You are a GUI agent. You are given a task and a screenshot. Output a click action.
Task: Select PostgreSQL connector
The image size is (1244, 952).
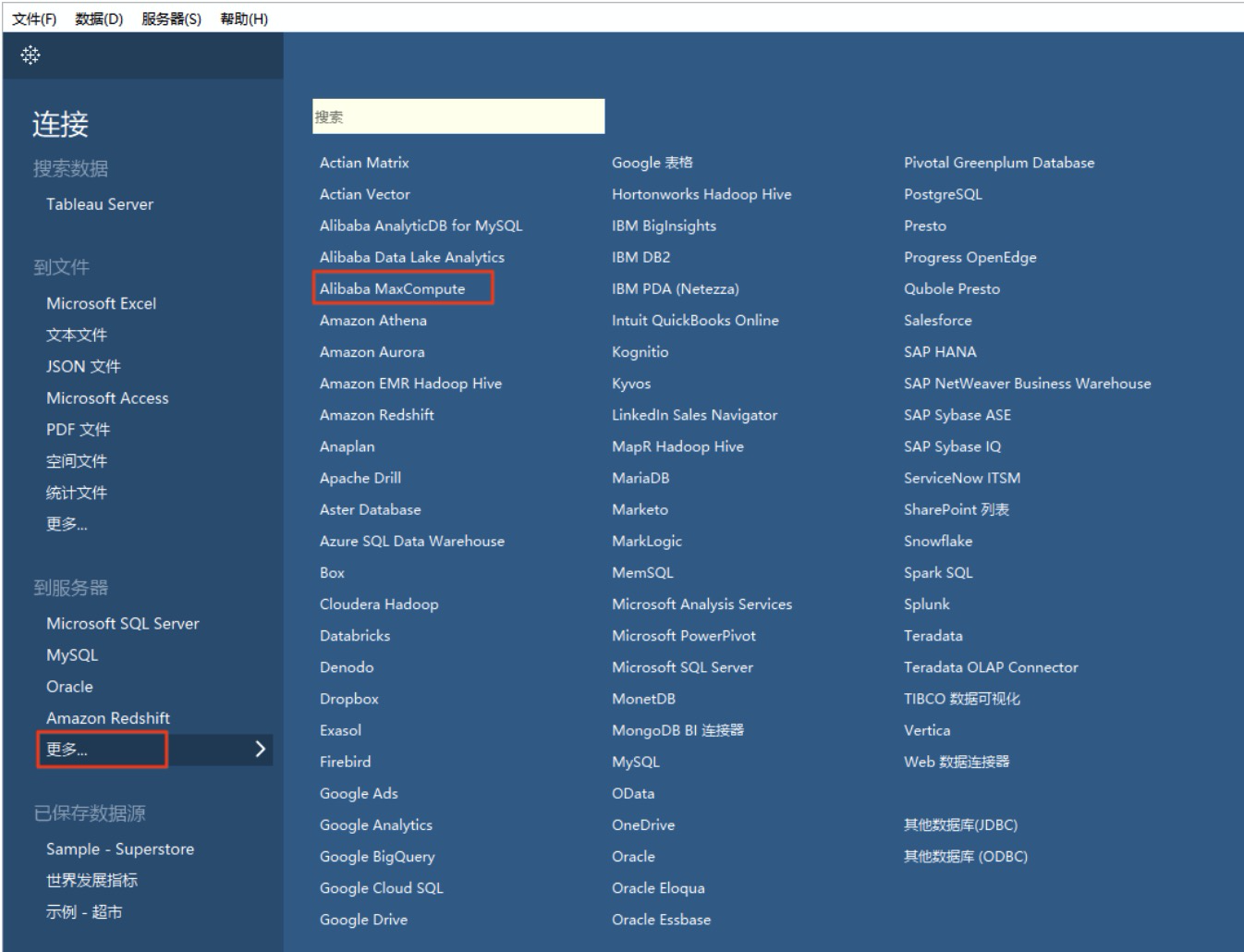(x=943, y=194)
